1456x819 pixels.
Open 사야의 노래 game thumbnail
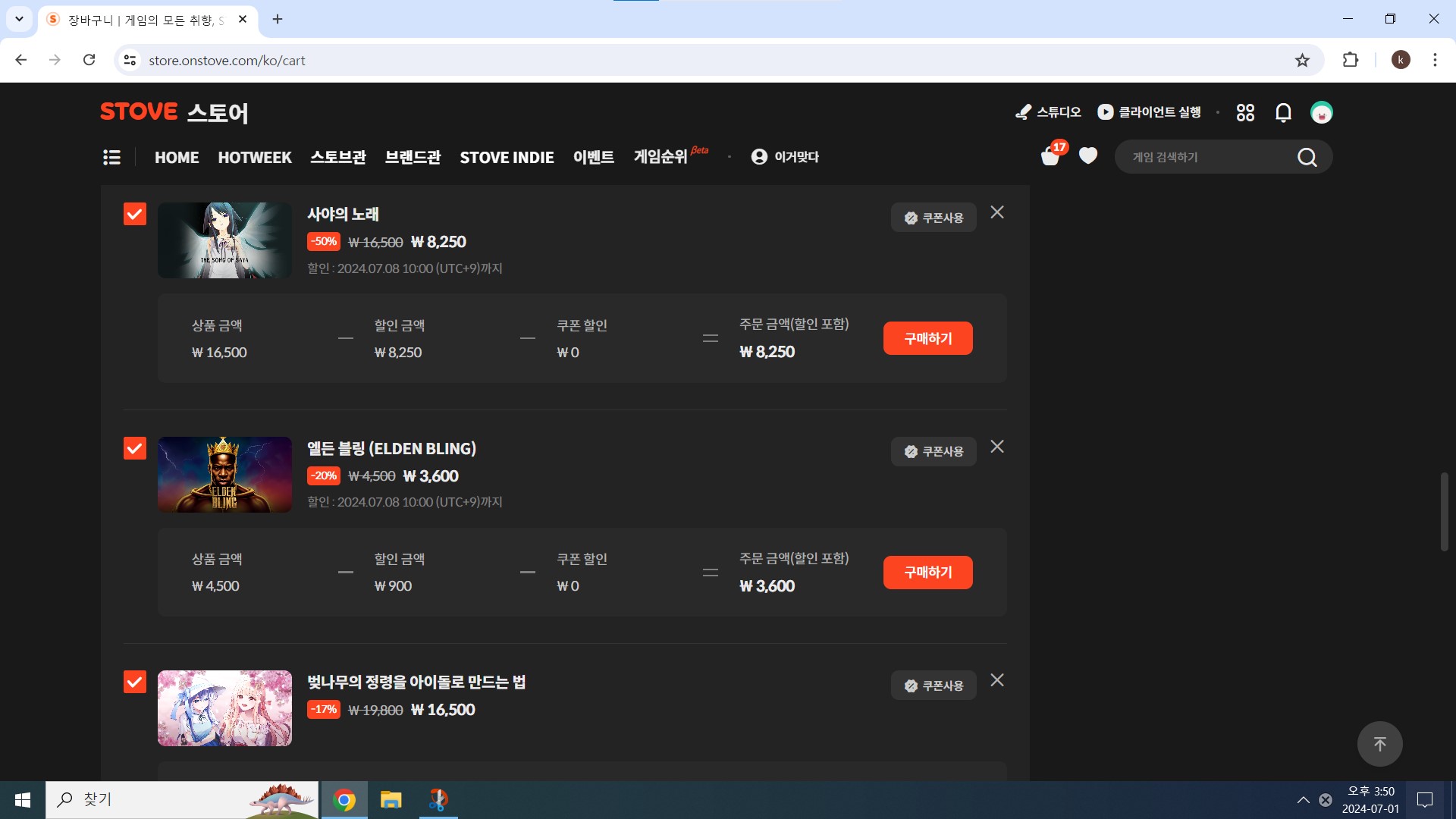(x=224, y=240)
